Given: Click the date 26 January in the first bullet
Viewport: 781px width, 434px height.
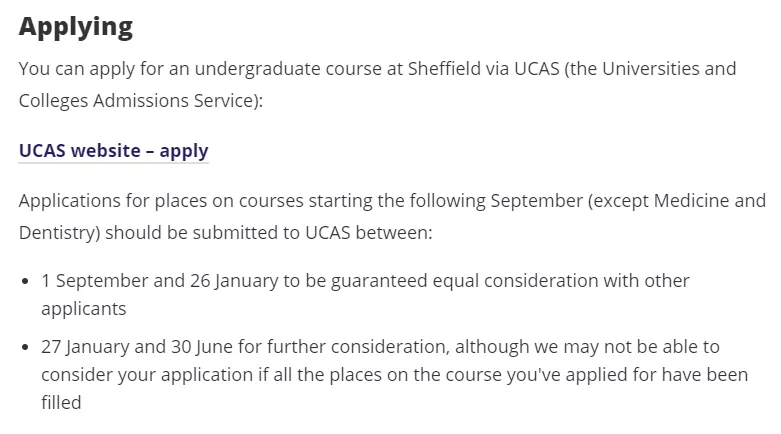Looking at the screenshot, I should [234, 281].
